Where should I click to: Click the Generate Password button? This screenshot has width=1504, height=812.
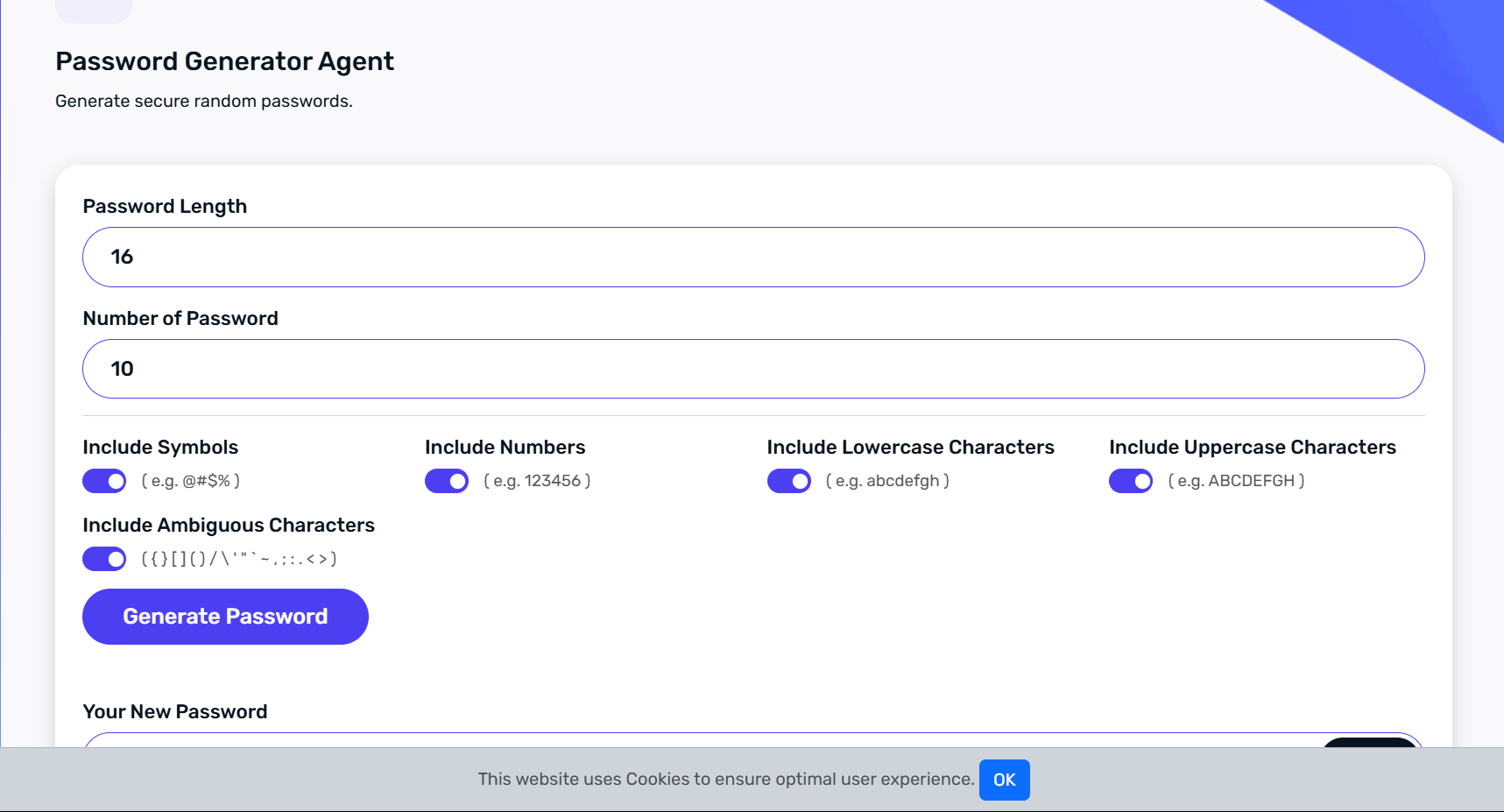(x=225, y=617)
